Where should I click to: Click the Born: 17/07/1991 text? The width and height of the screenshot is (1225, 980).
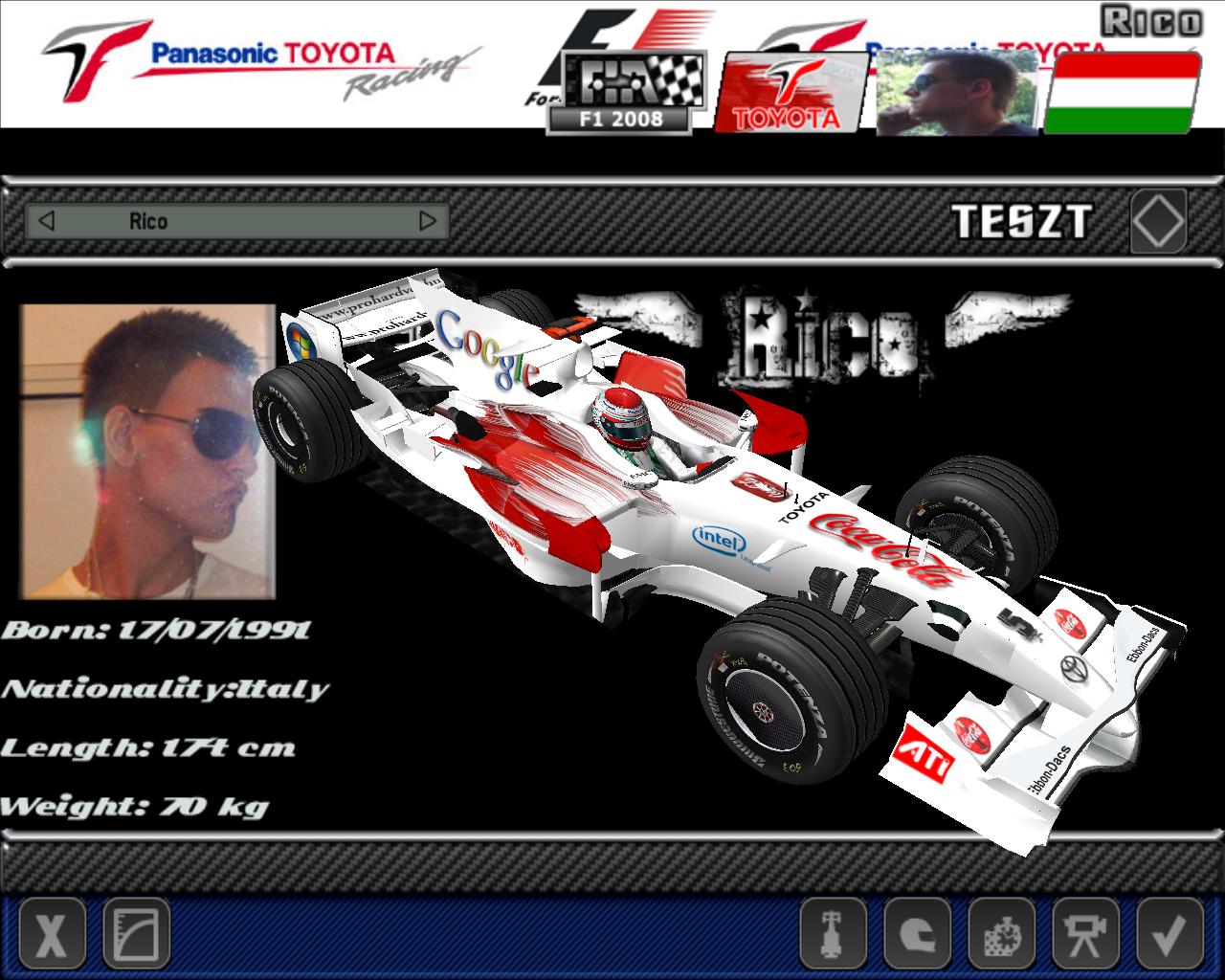[x=156, y=630]
